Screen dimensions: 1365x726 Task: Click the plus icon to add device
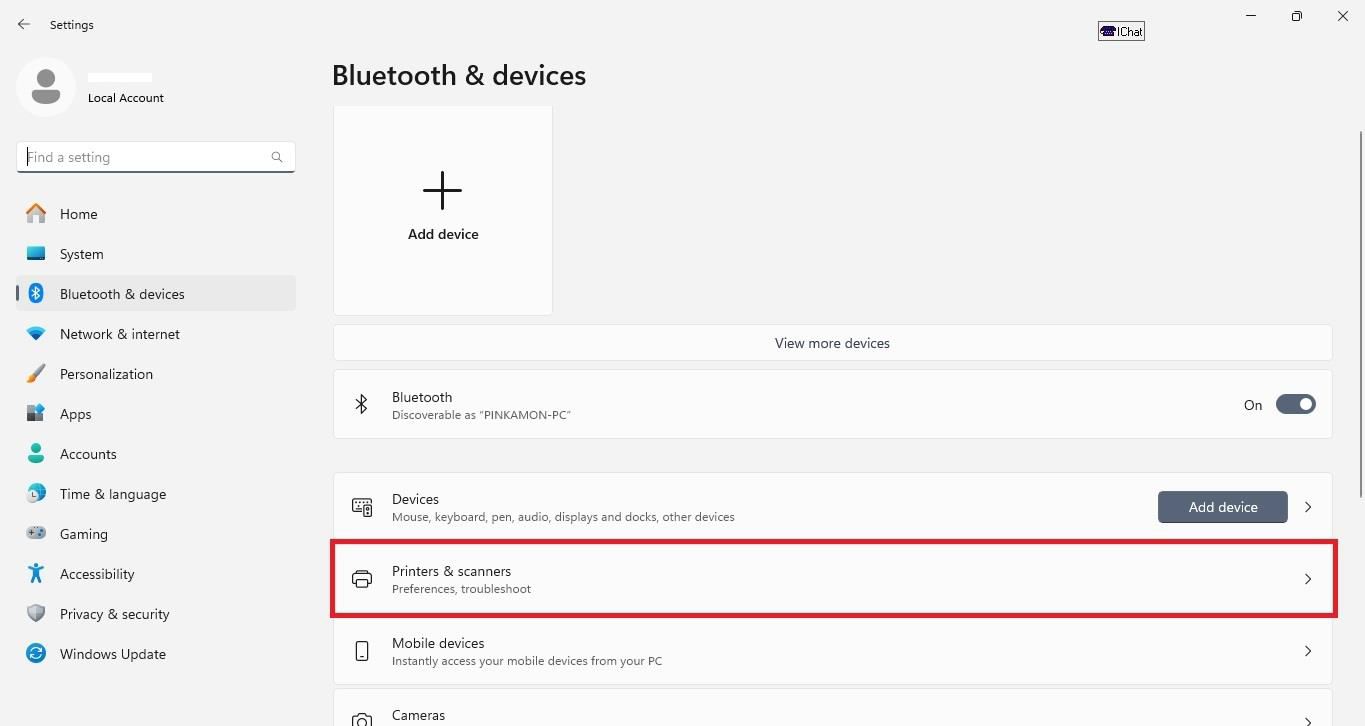point(442,190)
